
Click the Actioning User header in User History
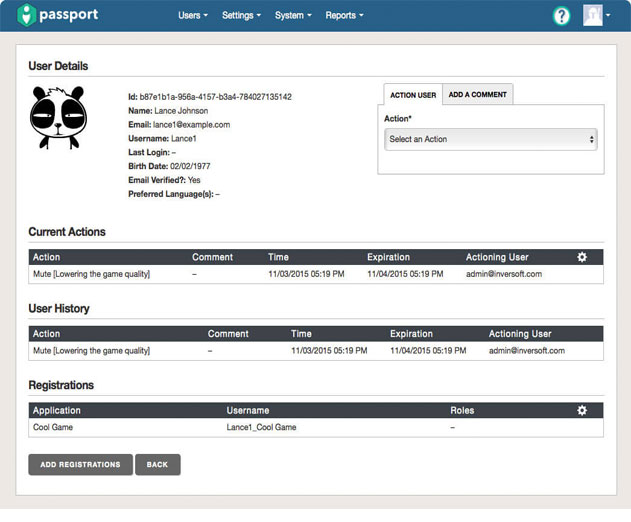pos(520,334)
